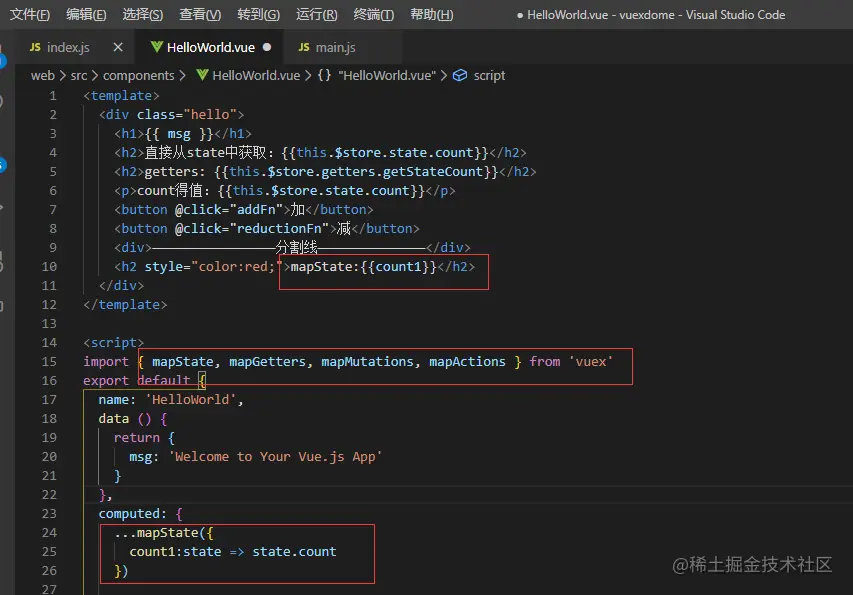The height and width of the screenshot is (595, 853).
Task: Open the 转到(G) menu
Action: point(258,15)
